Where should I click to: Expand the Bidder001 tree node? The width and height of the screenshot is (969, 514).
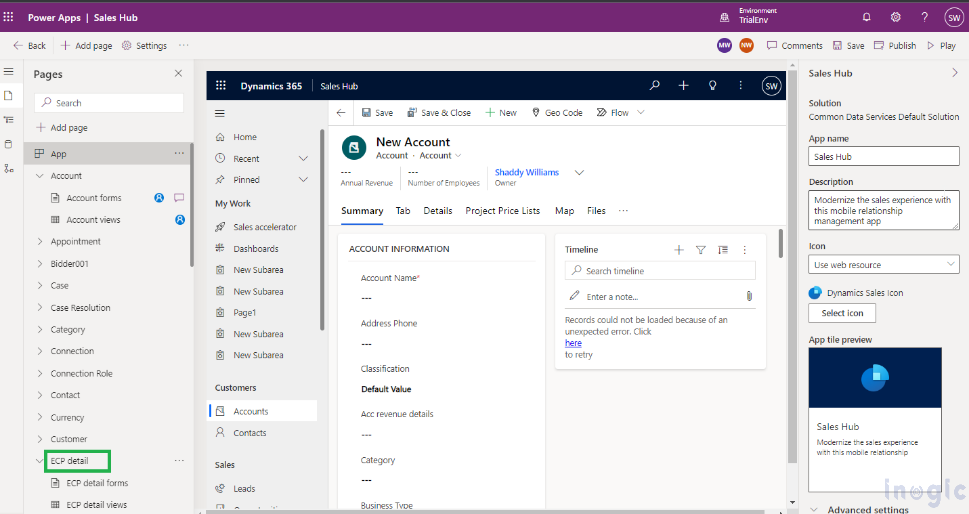point(40,264)
